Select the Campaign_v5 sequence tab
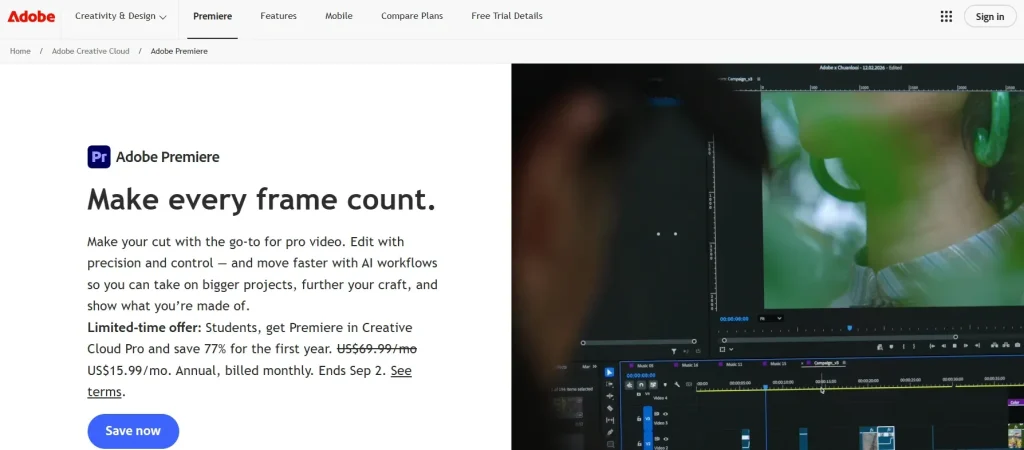 824,362
